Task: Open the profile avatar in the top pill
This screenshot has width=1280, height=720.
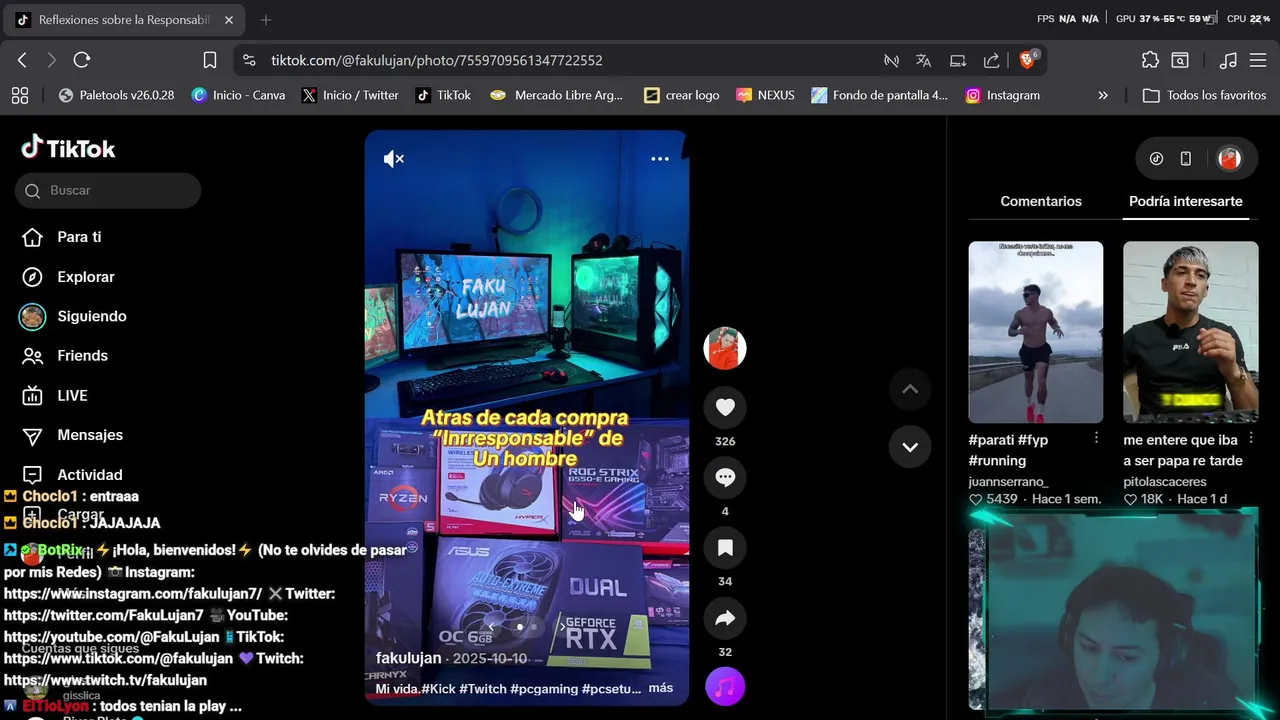Action: point(1229,158)
